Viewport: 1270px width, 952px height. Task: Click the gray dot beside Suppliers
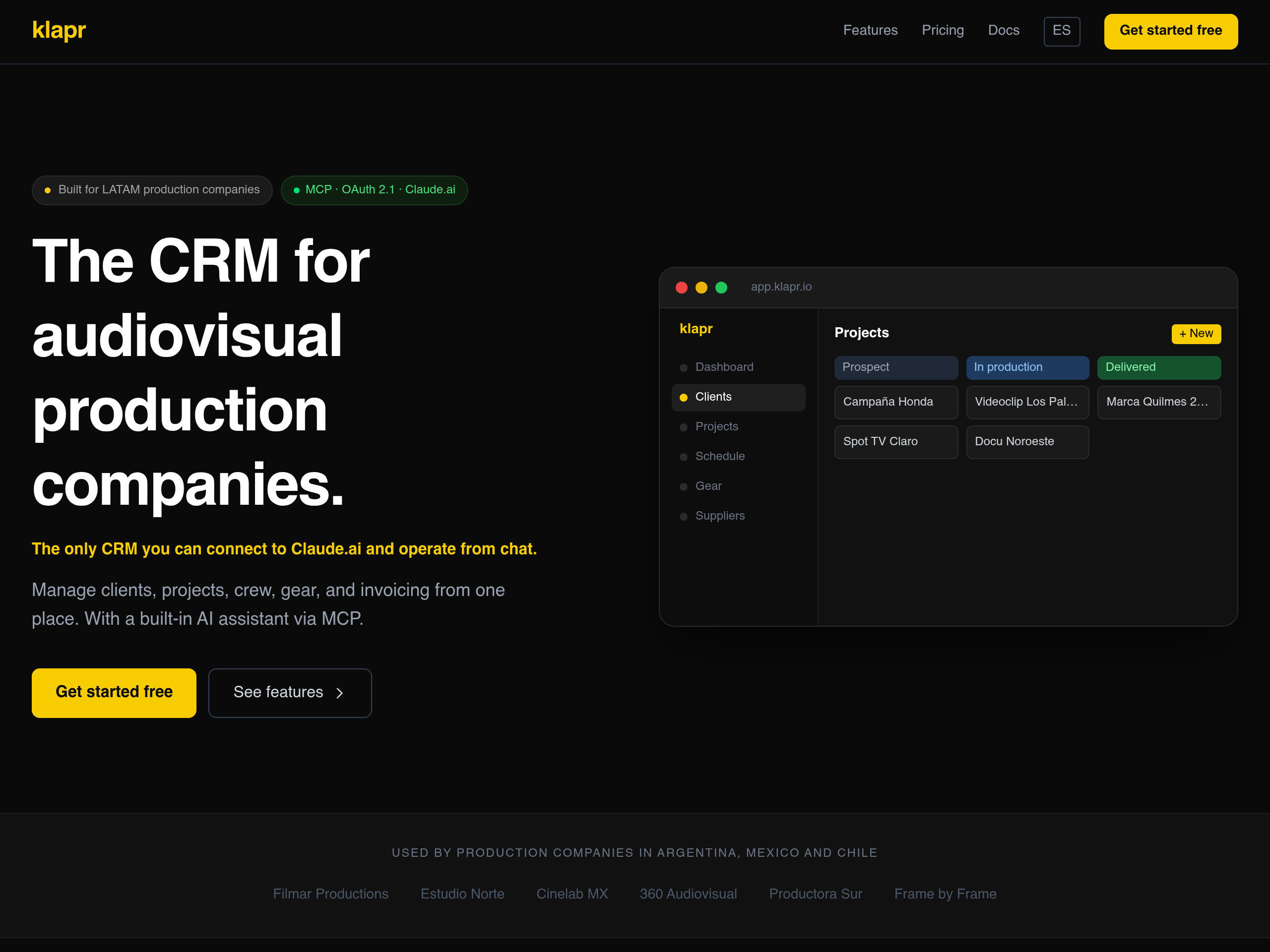point(683,517)
